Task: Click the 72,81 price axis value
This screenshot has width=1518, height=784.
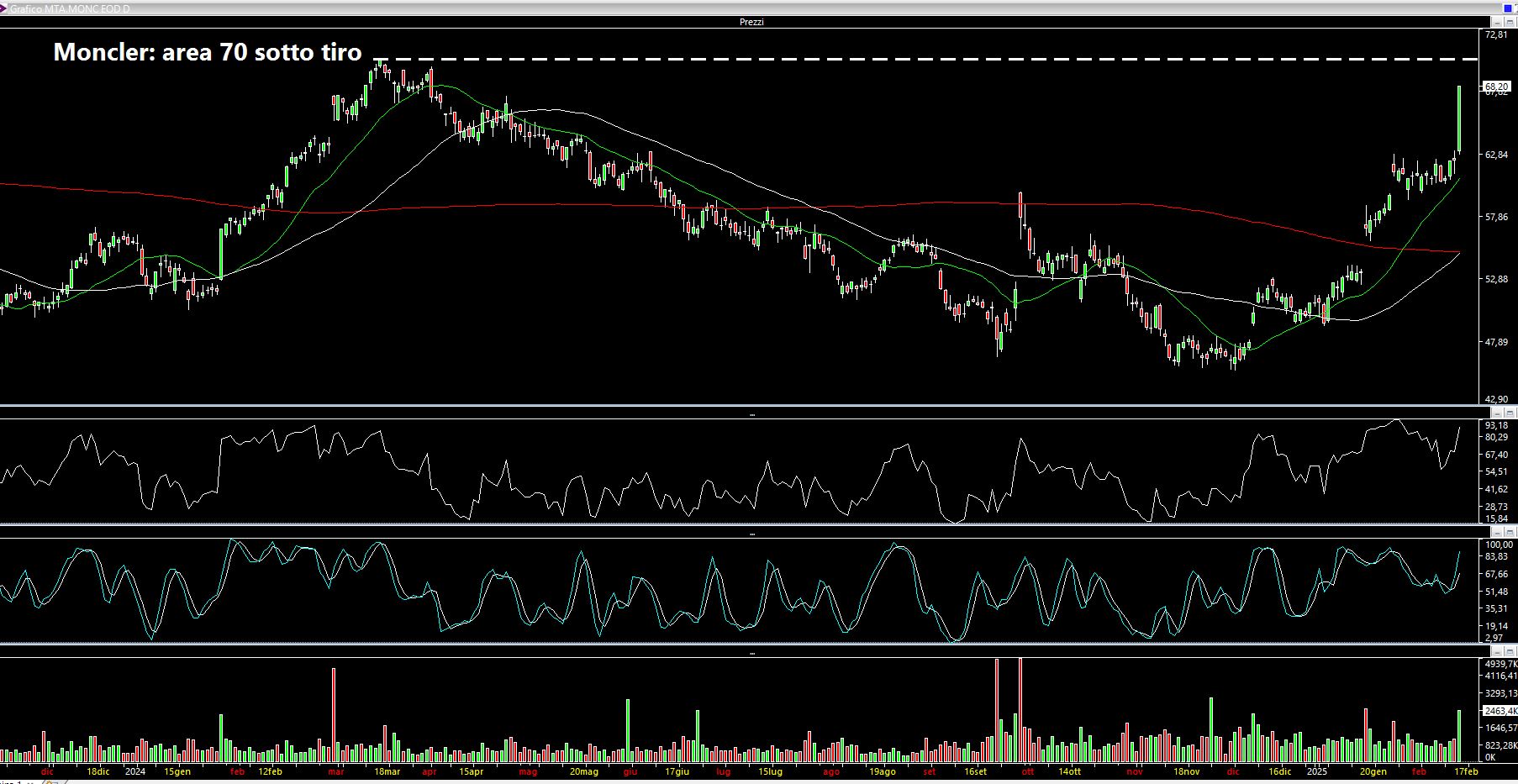Action: point(1496,35)
